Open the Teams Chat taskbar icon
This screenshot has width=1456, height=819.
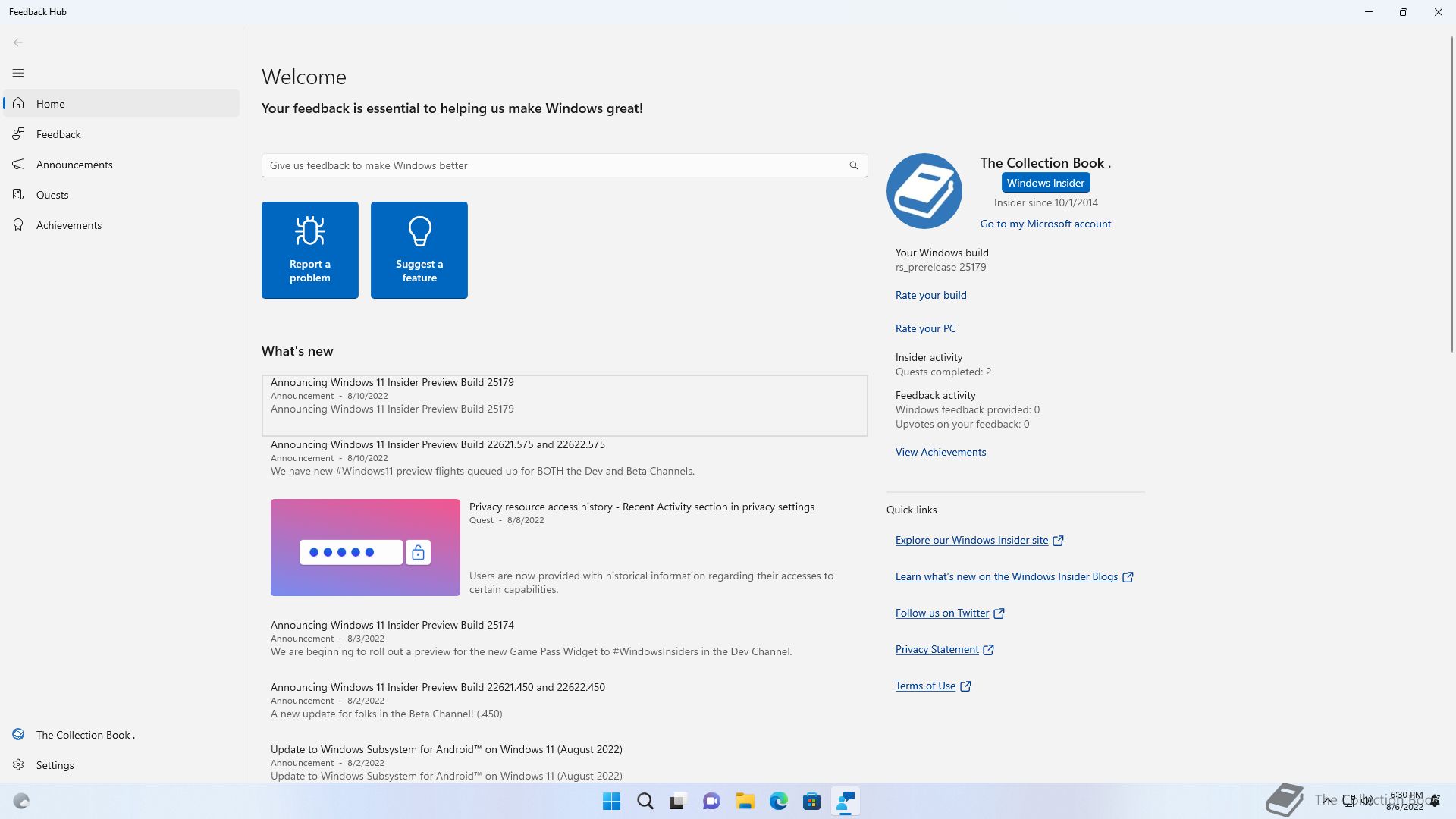(711, 802)
